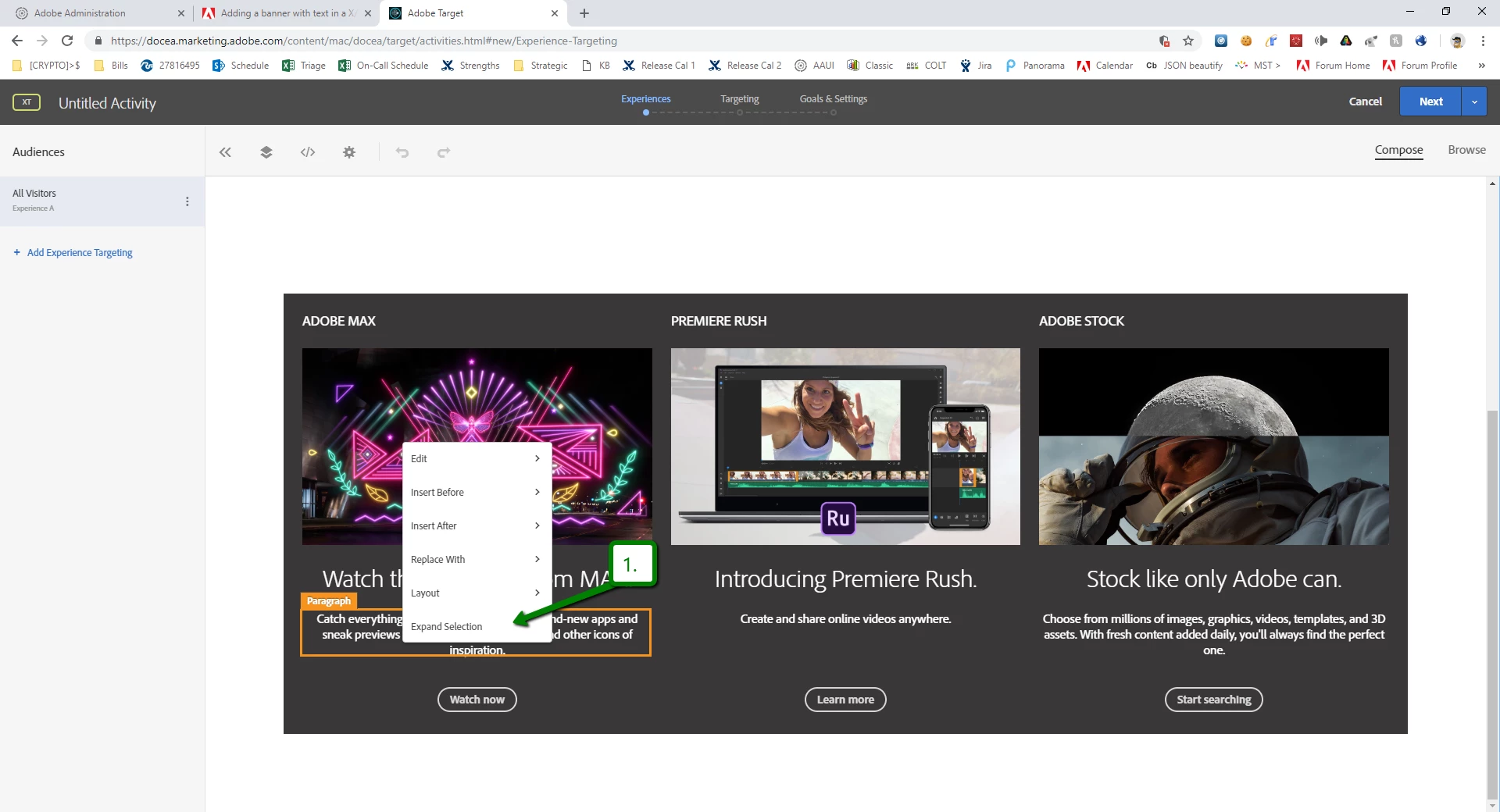Expand the Layout submenu

[477, 593]
